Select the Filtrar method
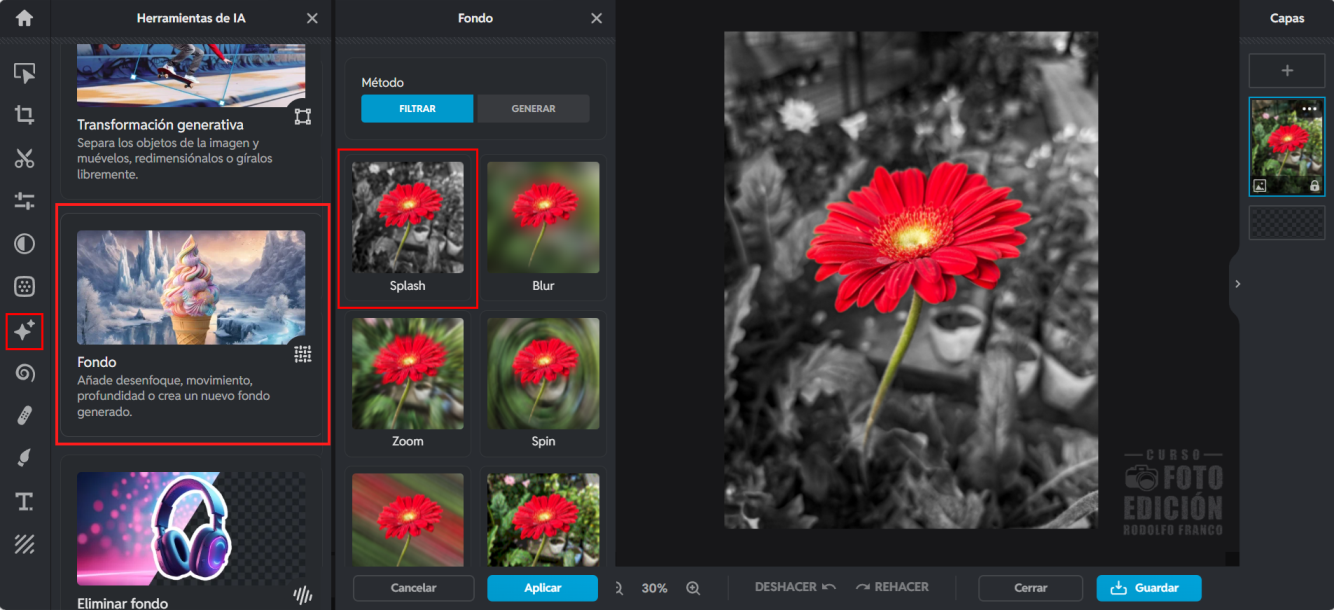Viewport: 1334px width, 610px height. 417,109
